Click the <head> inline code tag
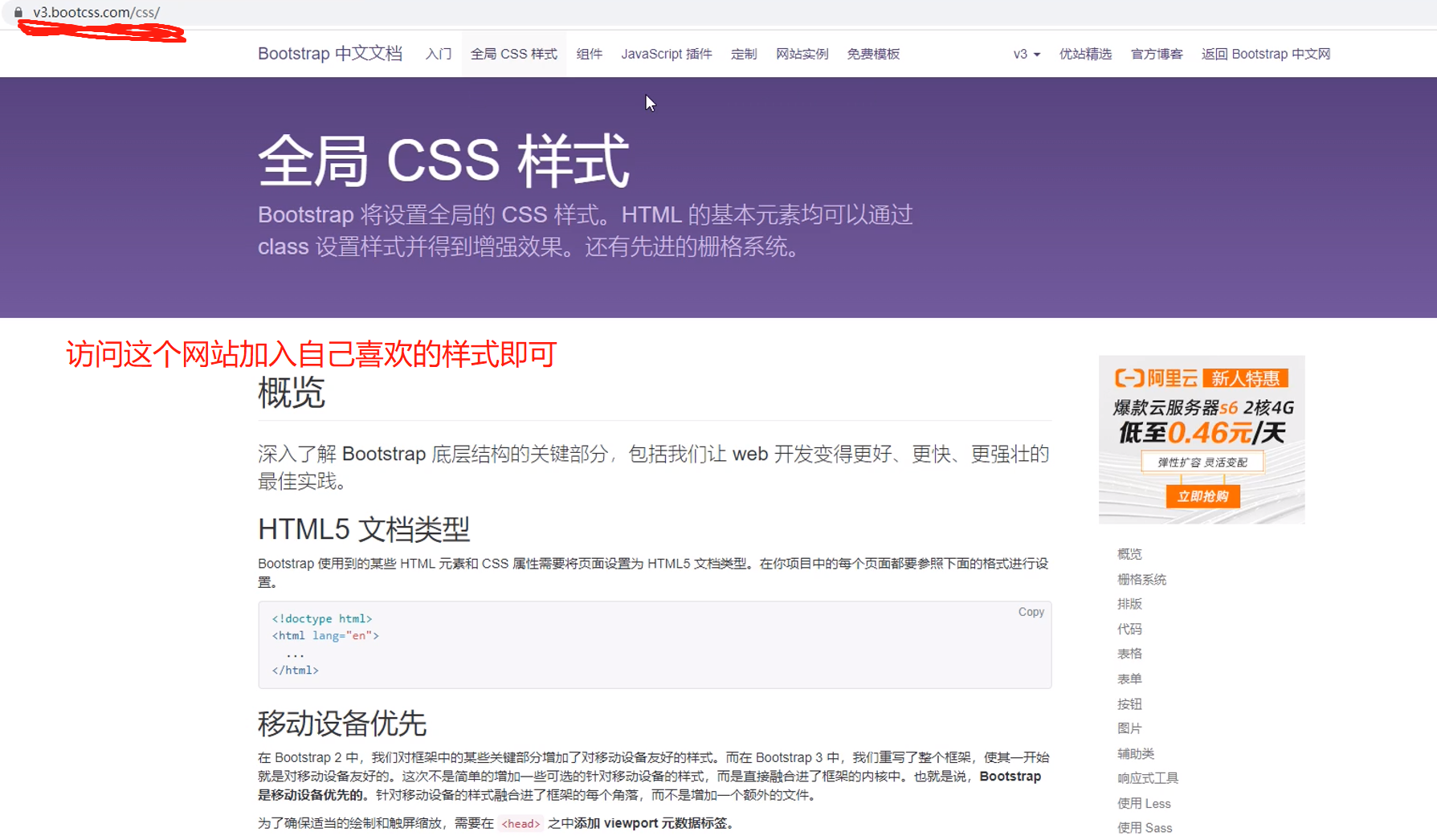The height and width of the screenshot is (840, 1437). pyautogui.click(x=521, y=823)
